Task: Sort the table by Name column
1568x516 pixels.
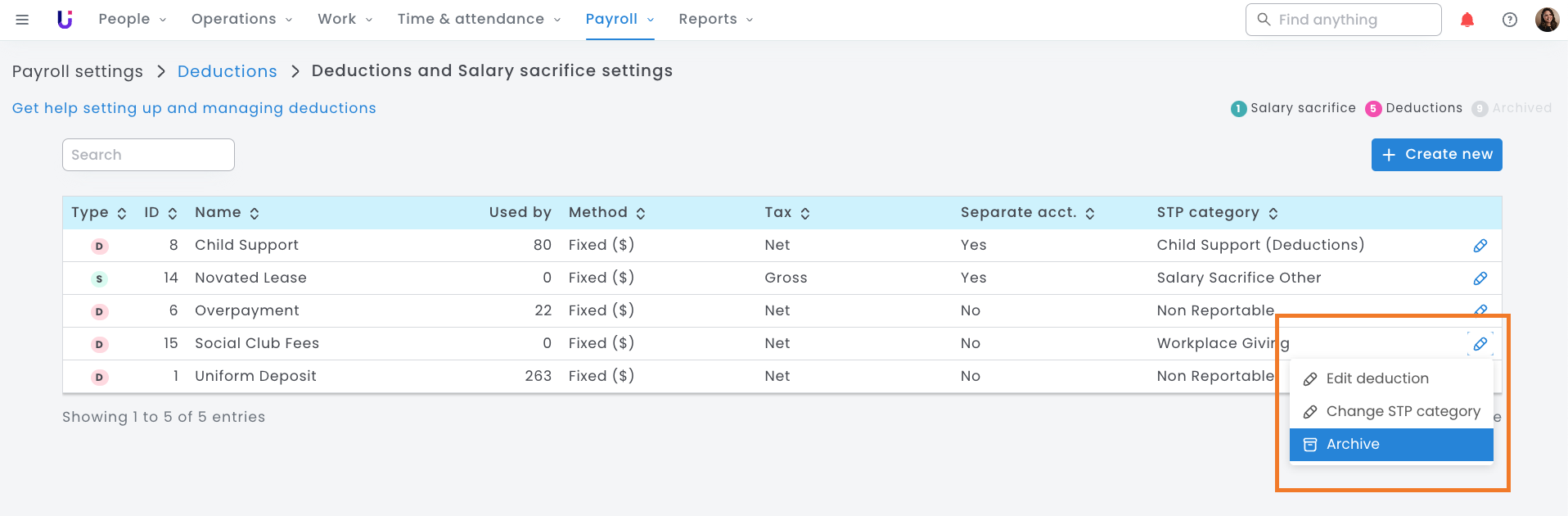Action: pyautogui.click(x=227, y=213)
